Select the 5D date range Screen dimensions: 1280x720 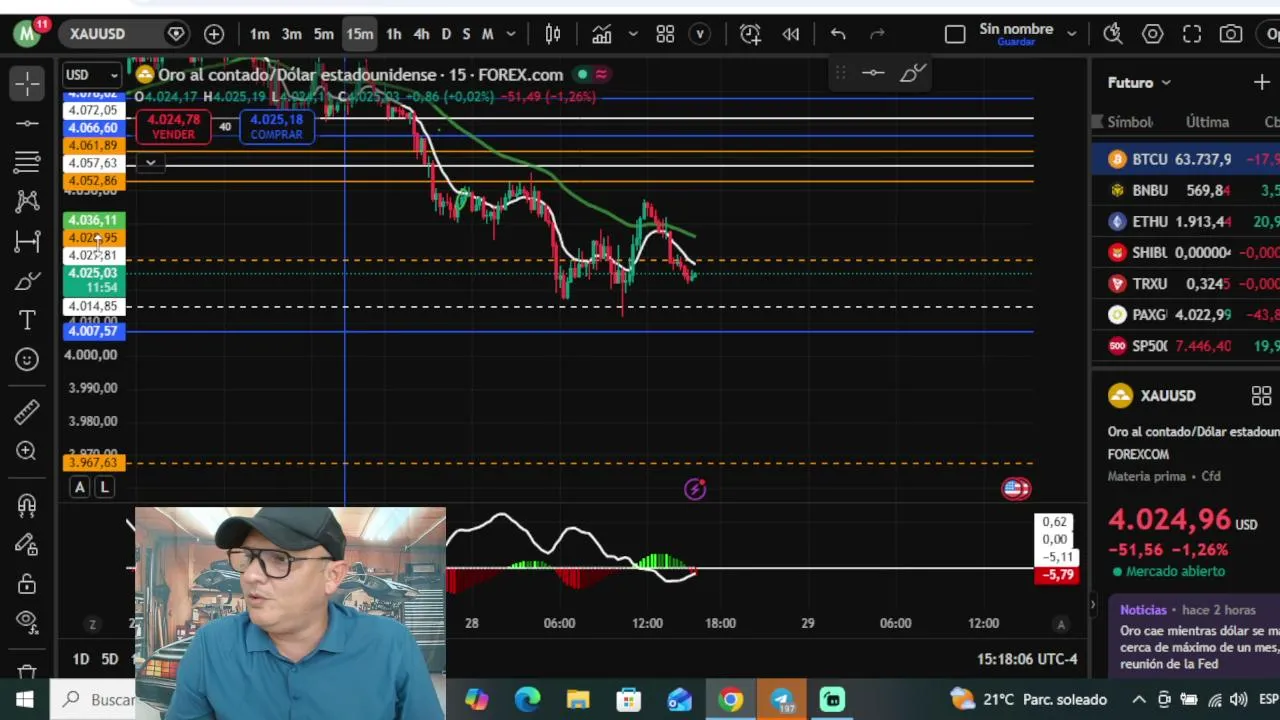[x=110, y=659]
